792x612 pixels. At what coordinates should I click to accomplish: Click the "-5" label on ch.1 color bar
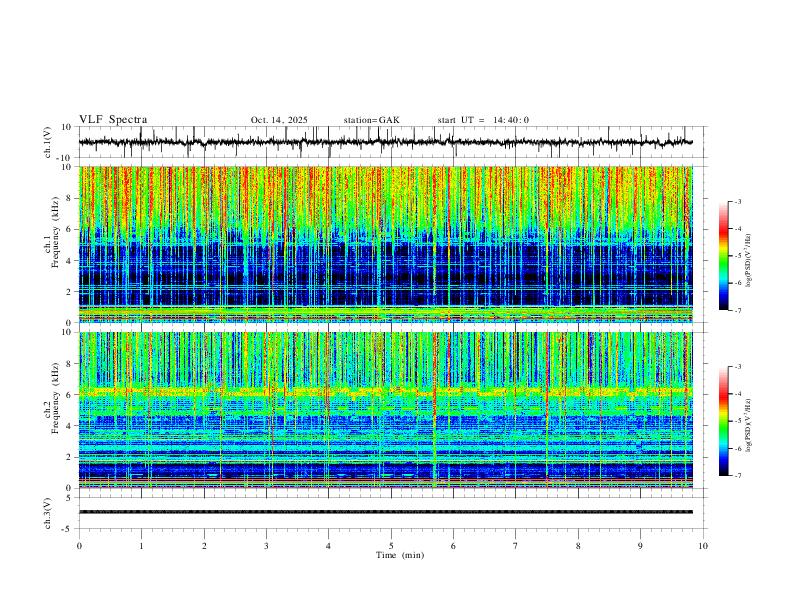point(738,256)
